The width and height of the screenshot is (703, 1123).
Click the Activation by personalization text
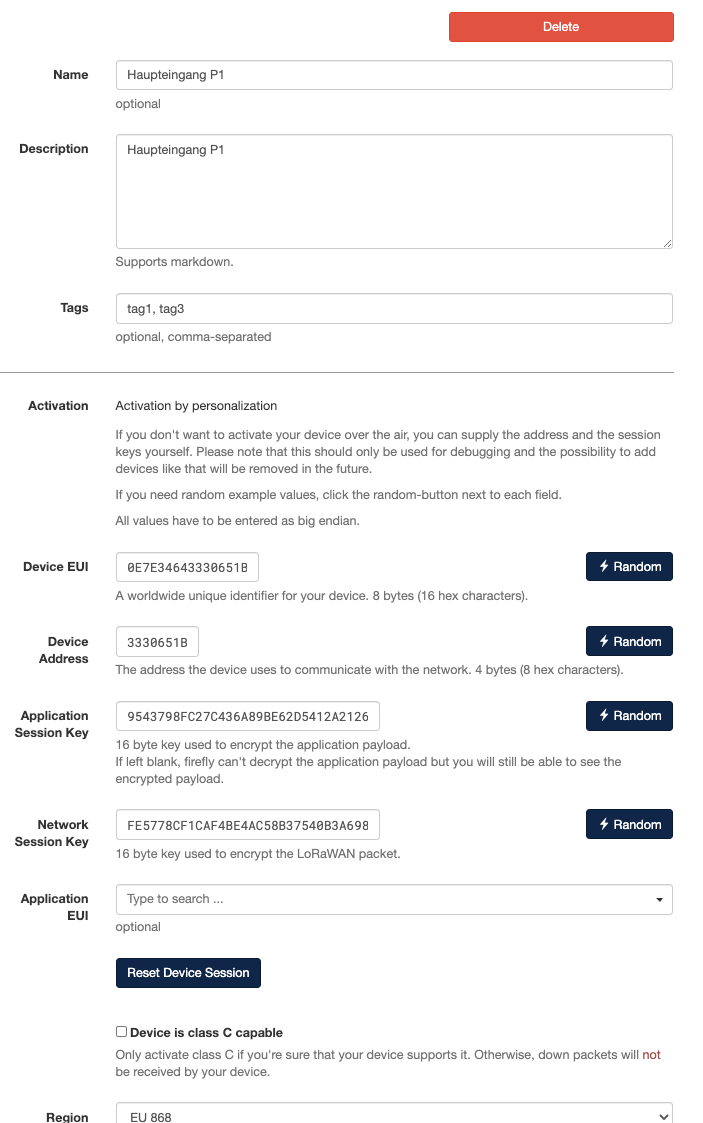(196, 406)
